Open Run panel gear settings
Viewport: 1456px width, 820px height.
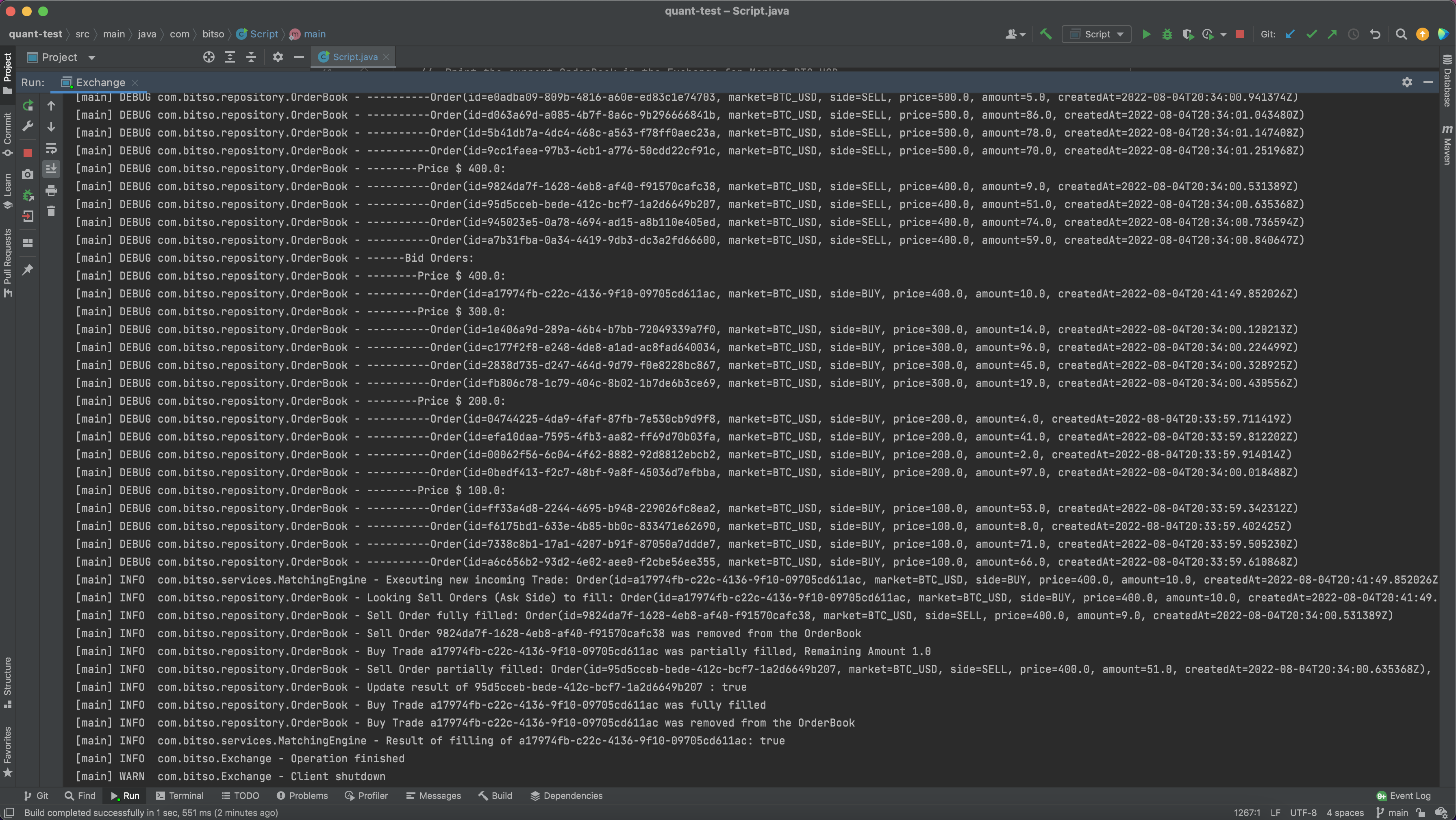click(1407, 82)
